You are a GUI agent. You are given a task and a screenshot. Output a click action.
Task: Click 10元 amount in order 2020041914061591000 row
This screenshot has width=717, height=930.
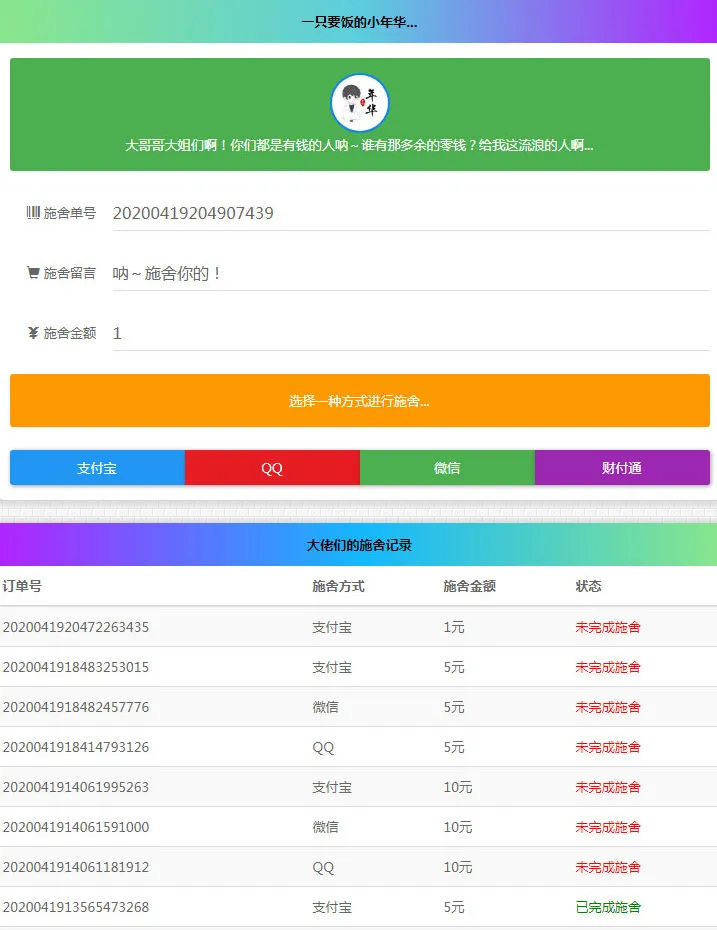(x=458, y=827)
